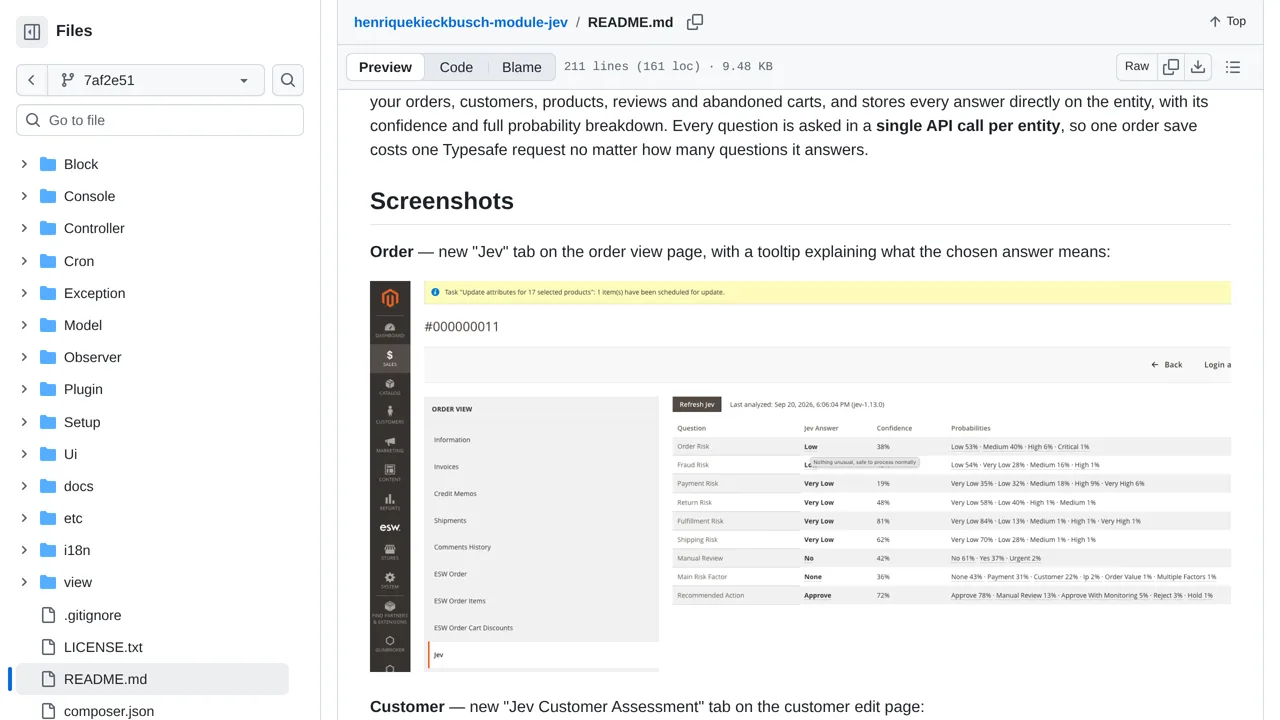Click the Ui folder icon
The width and height of the screenshot is (1280, 720).
click(x=48, y=454)
